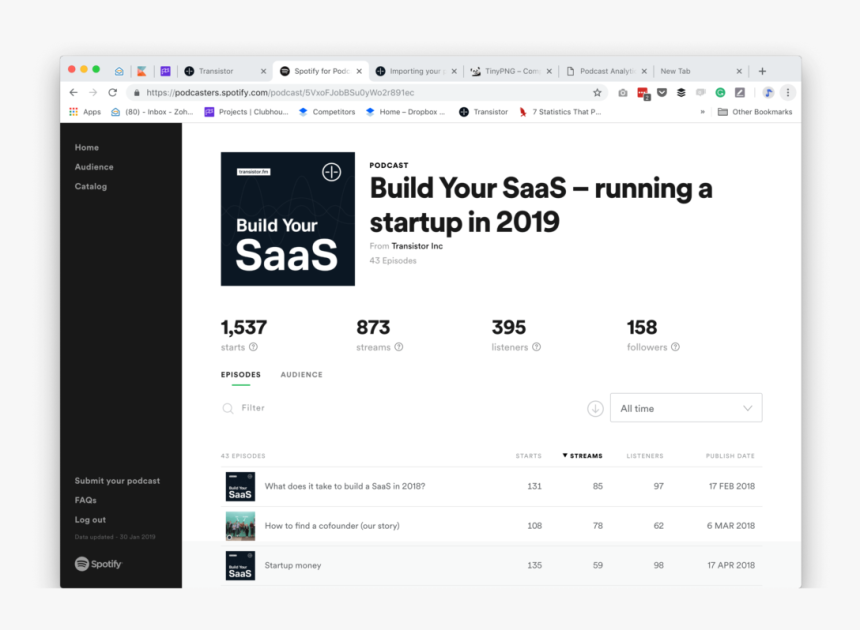Click the green Episodes tab underline indicator
The width and height of the screenshot is (860, 630).
pos(240,386)
